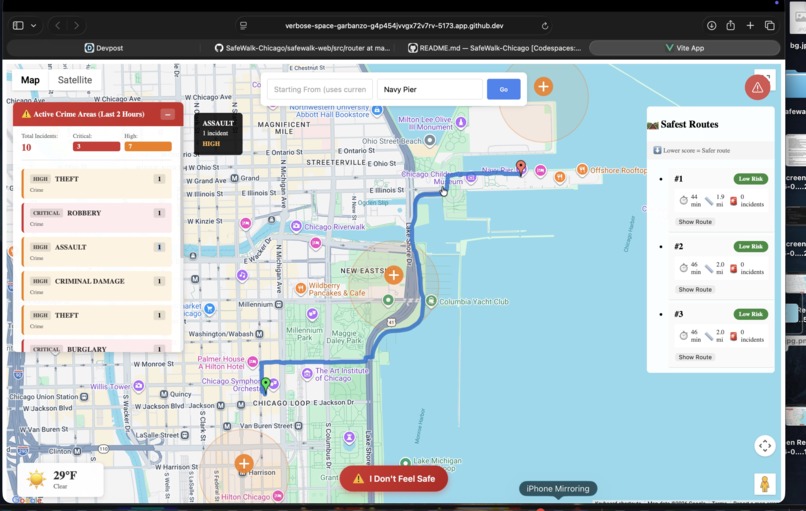Click the red Critical count bar
Screen dimensions: 806x511
click(96, 147)
